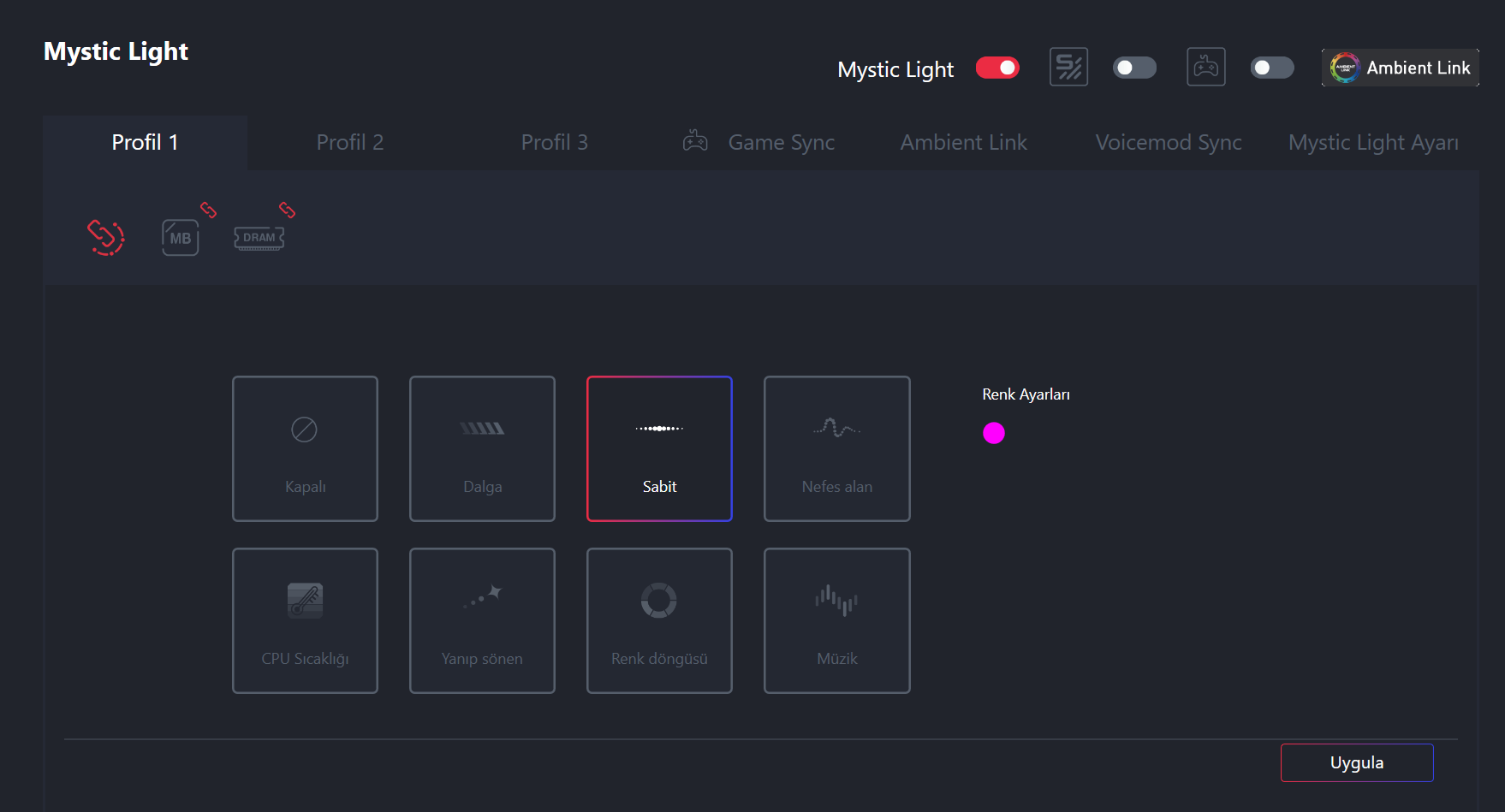1505x812 pixels.
Task: Unlink the DRAM device via red chain icon
Action: (287, 210)
